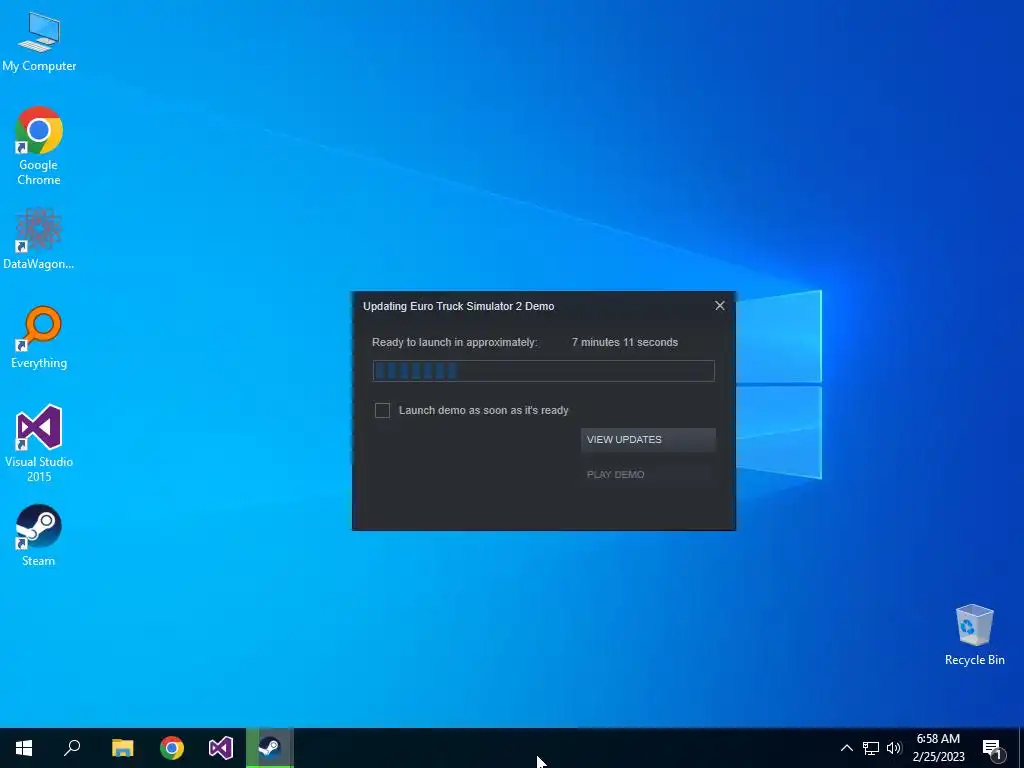Click the 7 minutes 11 seconds text

(x=625, y=342)
